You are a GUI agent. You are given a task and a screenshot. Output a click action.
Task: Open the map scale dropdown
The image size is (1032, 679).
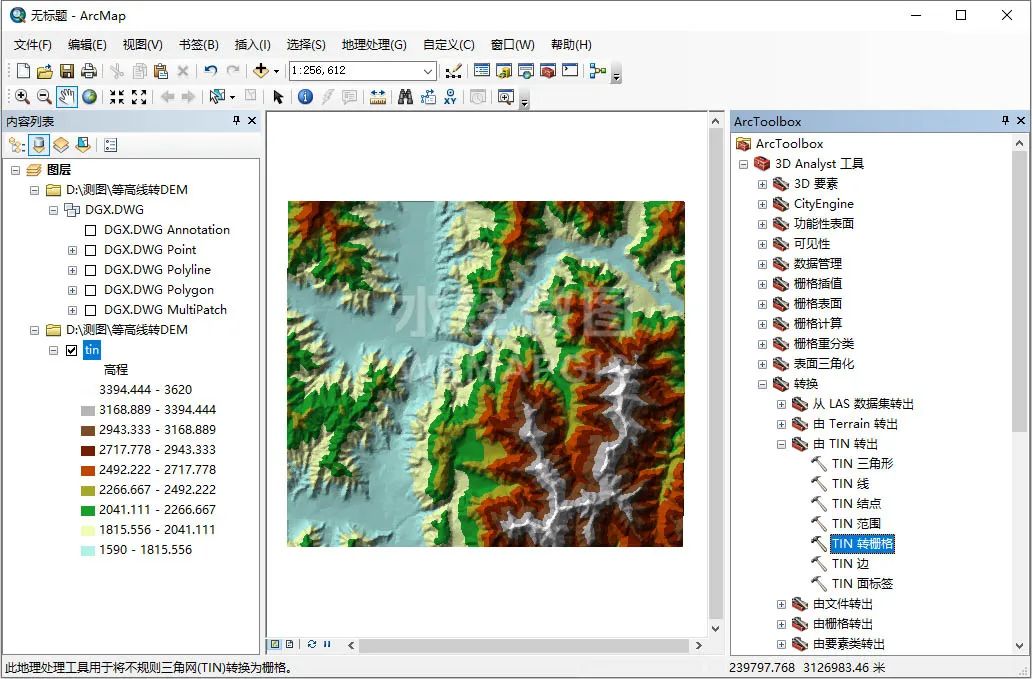pos(428,70)
